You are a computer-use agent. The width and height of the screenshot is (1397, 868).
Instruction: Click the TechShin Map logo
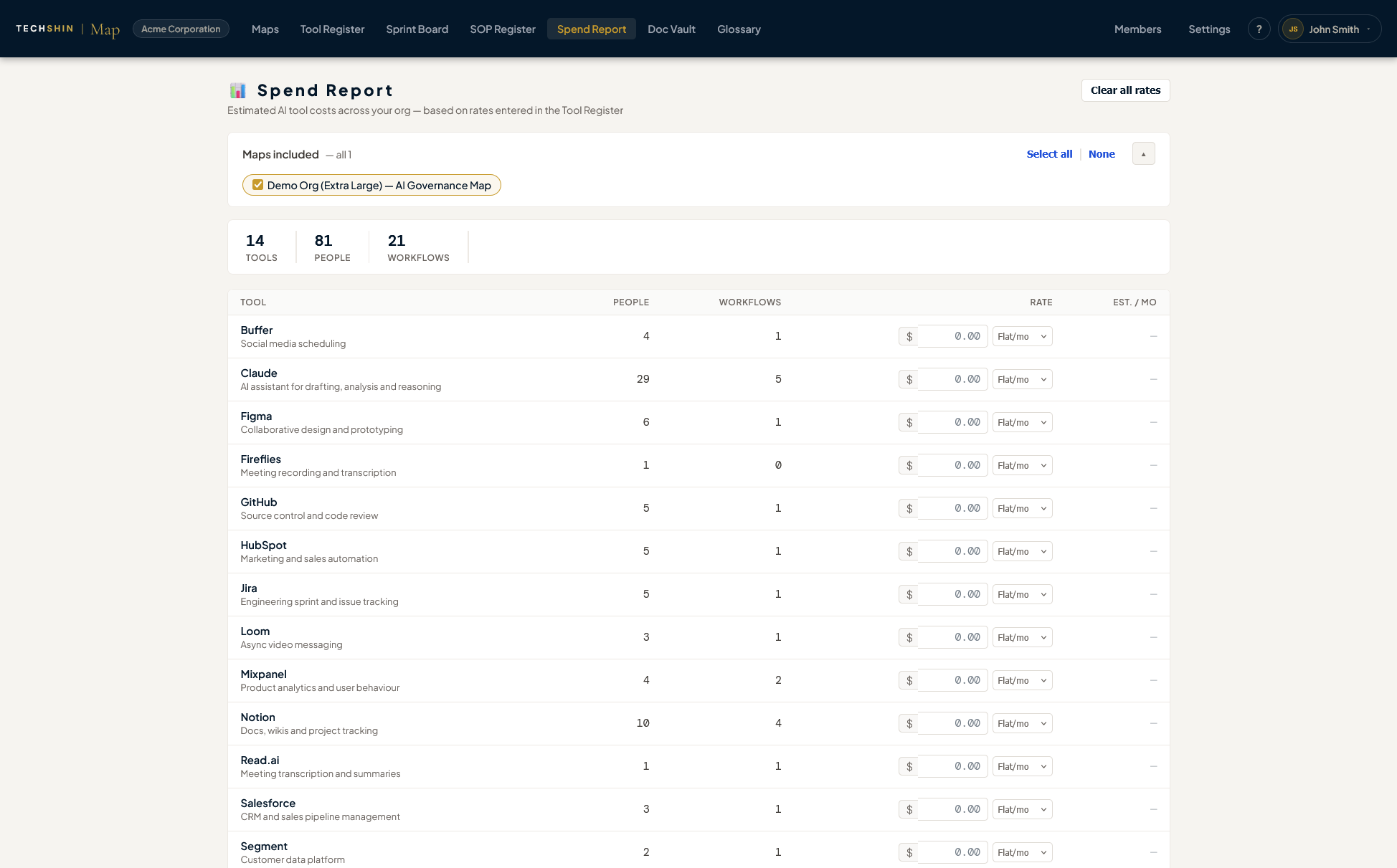coord(68,29)
